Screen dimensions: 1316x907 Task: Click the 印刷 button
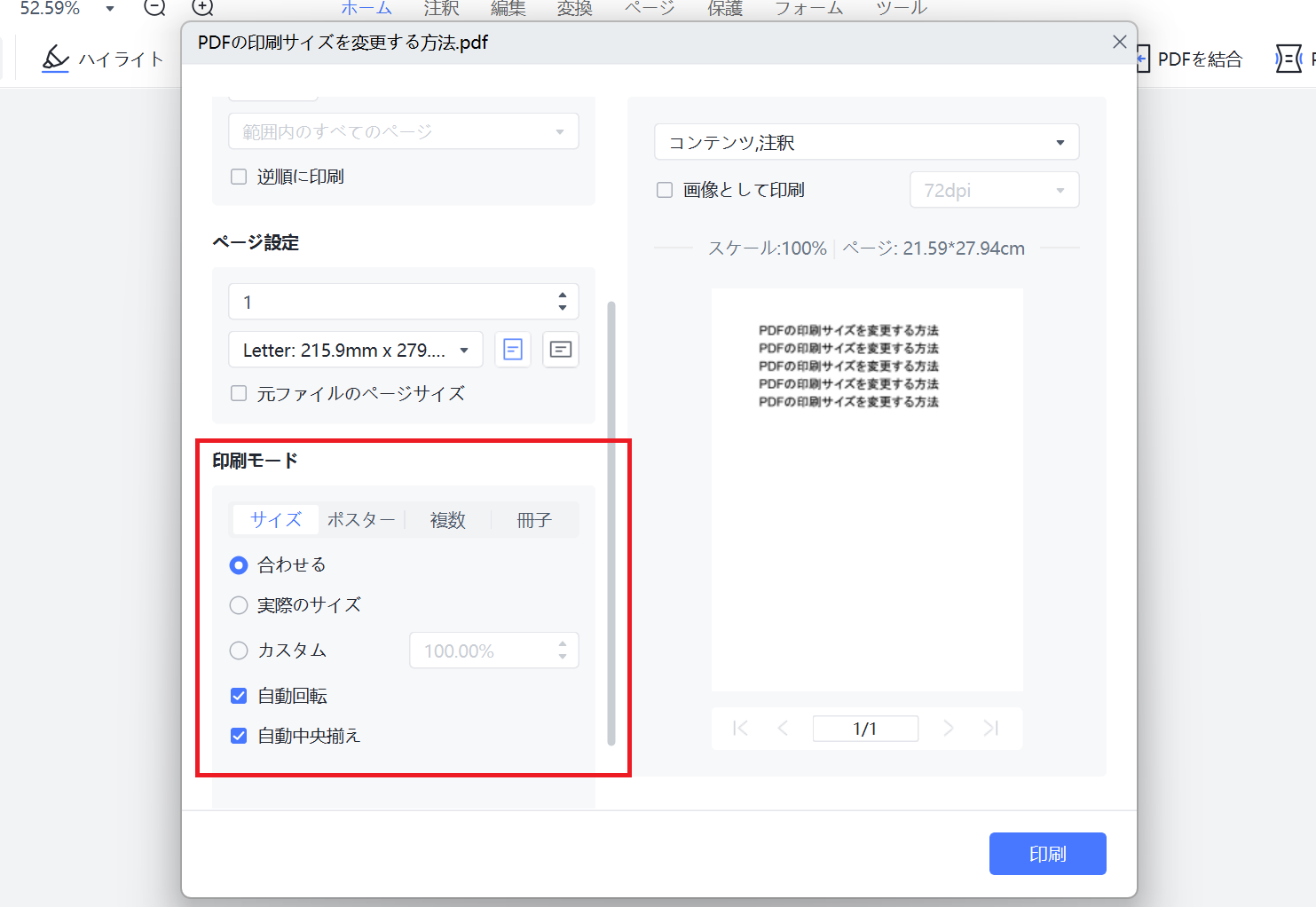point(1047,853)
